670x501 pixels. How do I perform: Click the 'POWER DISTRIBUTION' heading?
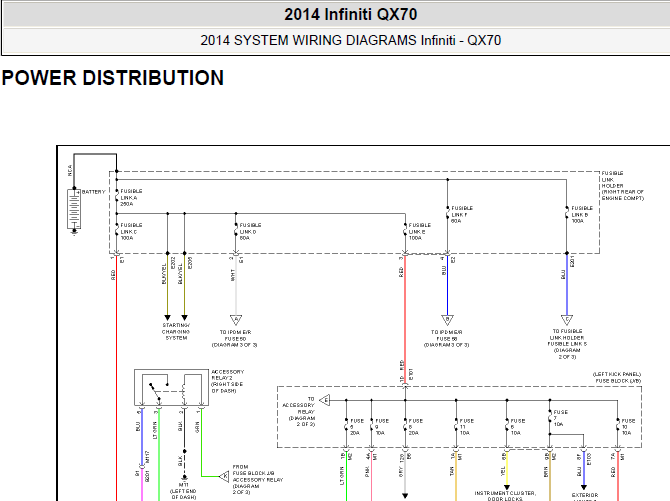coord(113,78)
